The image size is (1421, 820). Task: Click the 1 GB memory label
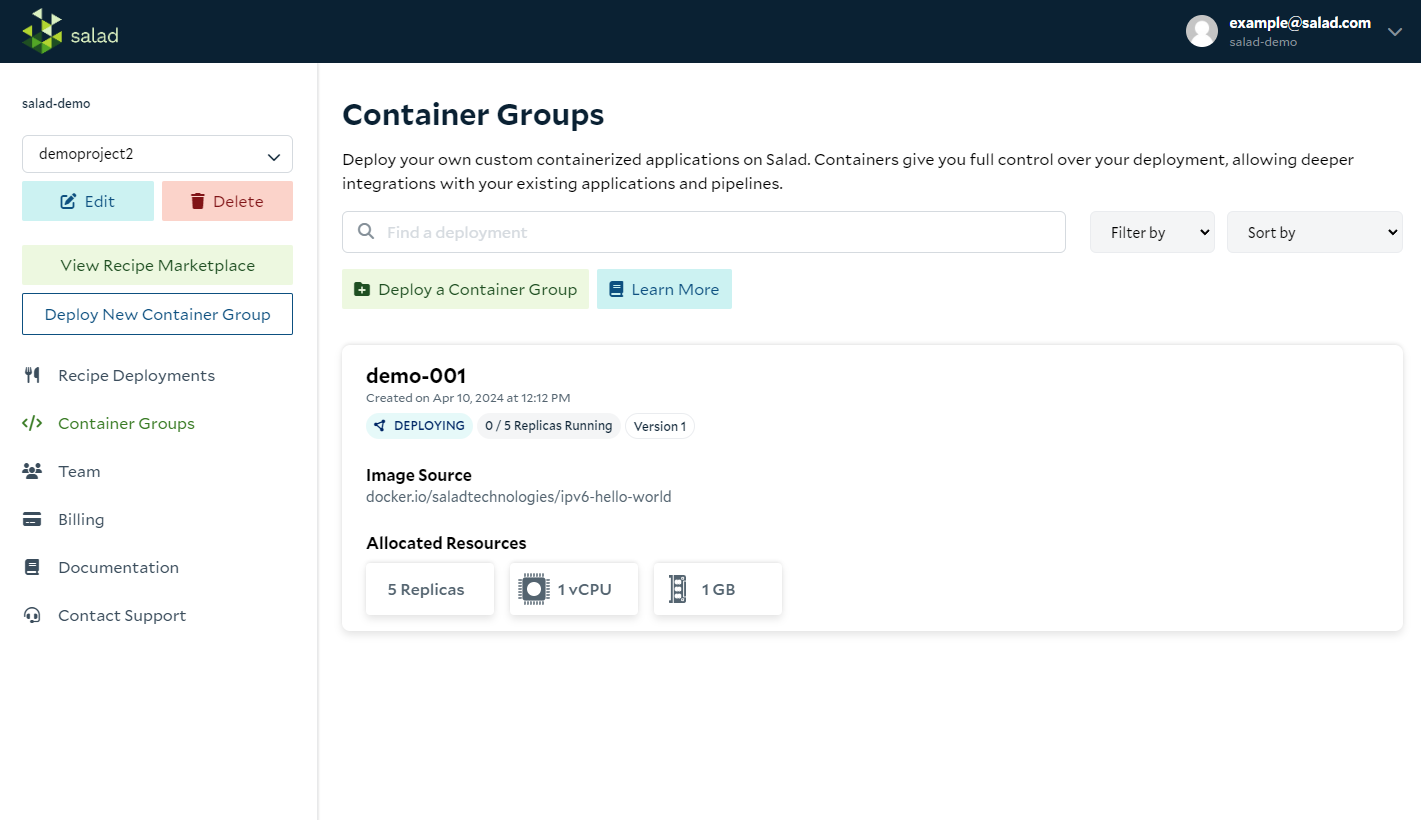tap(718, 590)
